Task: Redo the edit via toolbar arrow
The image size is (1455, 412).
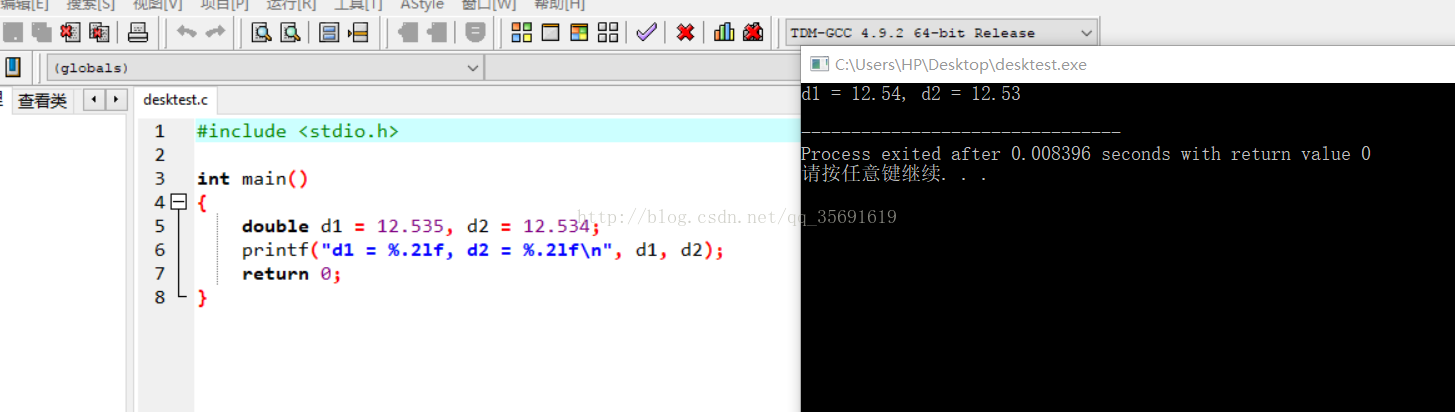Action: tap(214, 32)
